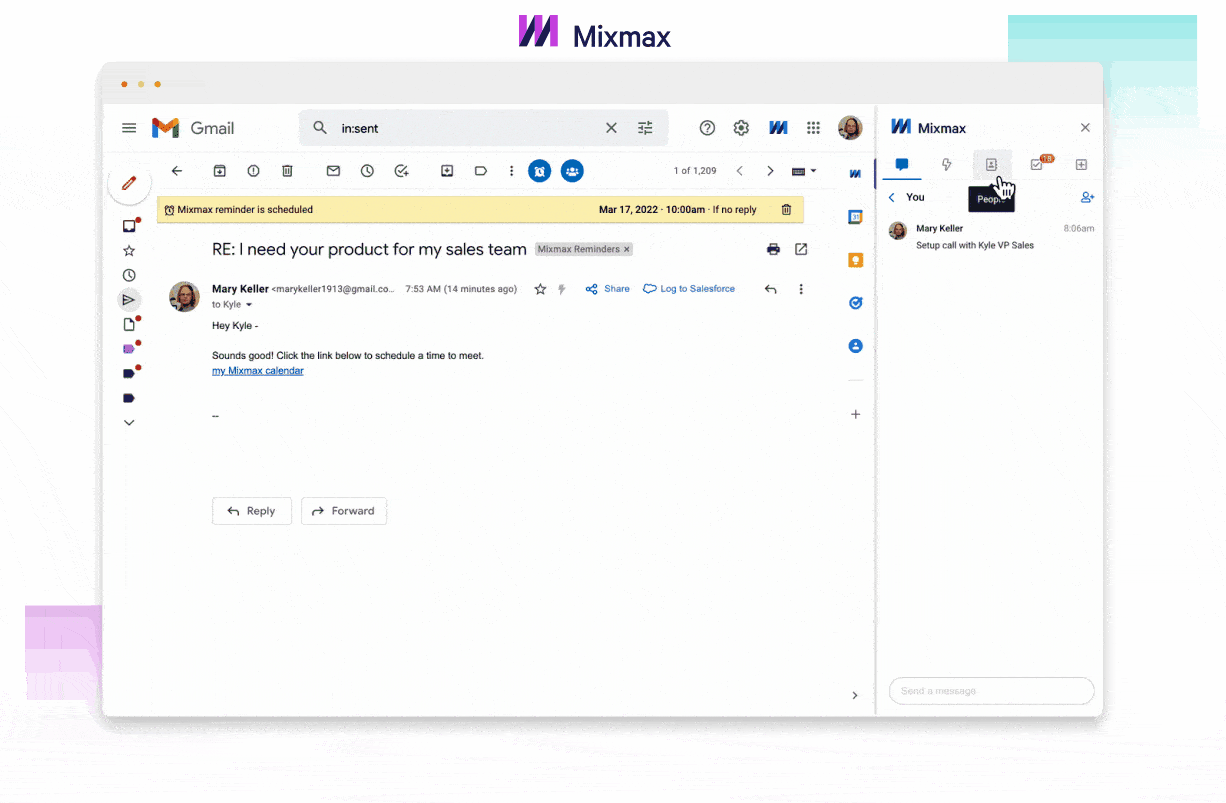Image resolution: width=1226 pixels, height=803 pixels.
Task: Open the Gmail main menu hamburger
Action: (129, 128)
